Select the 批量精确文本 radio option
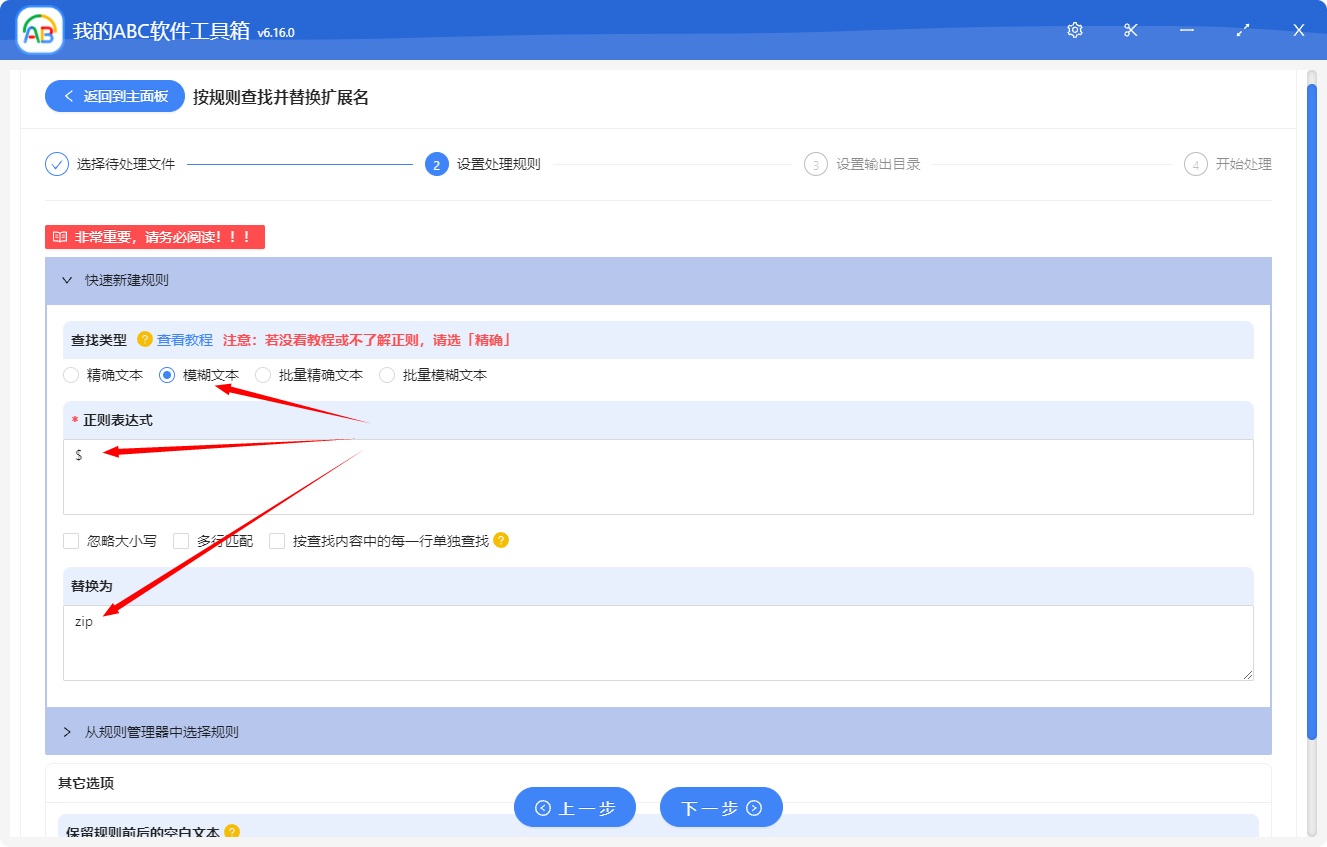 [x=263, y=375]
